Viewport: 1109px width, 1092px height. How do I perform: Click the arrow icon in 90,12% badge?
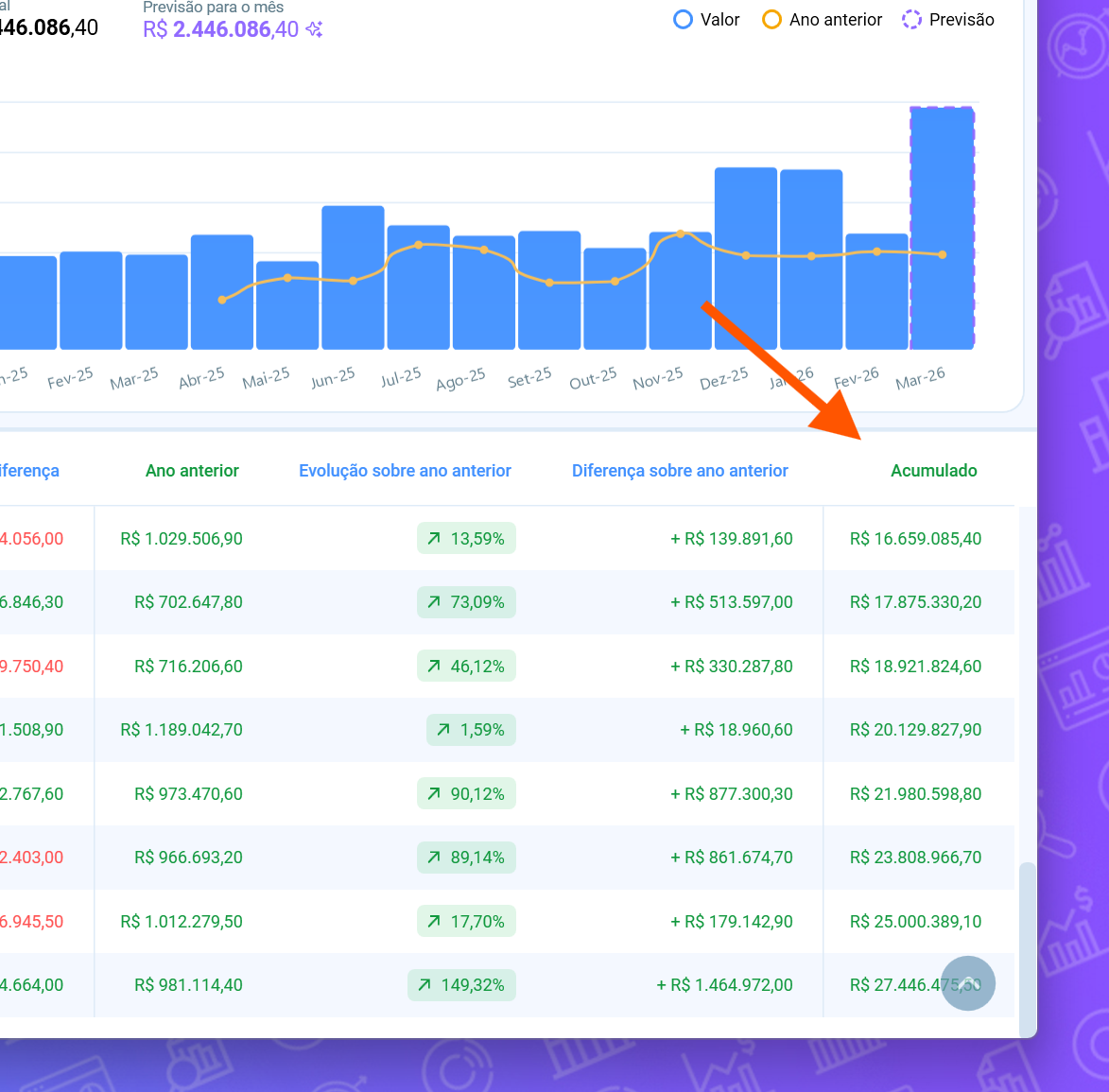pyautogui.click(x=434, y=794)
